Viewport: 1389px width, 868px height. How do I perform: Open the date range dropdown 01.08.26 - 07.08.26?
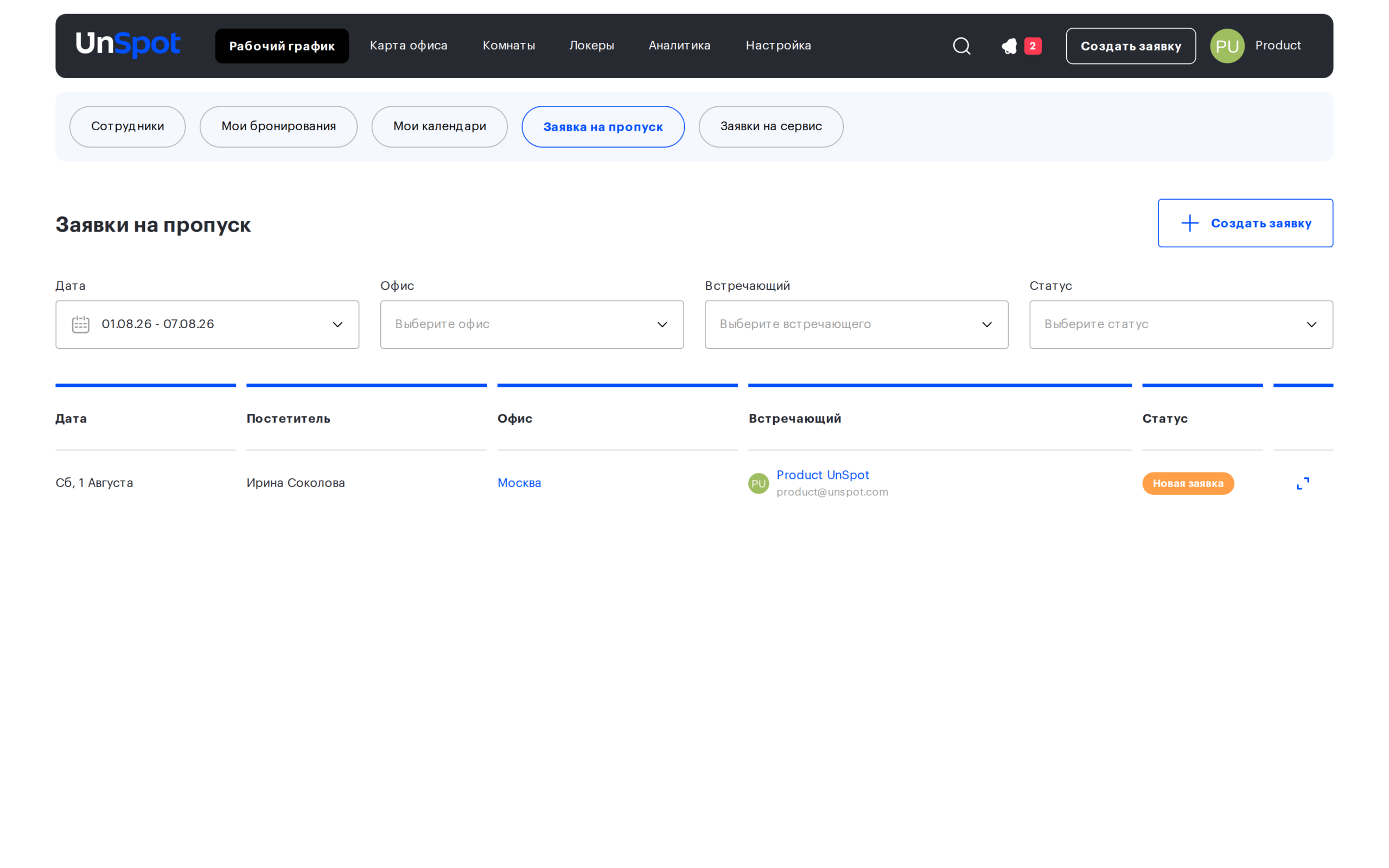[207, 324]
